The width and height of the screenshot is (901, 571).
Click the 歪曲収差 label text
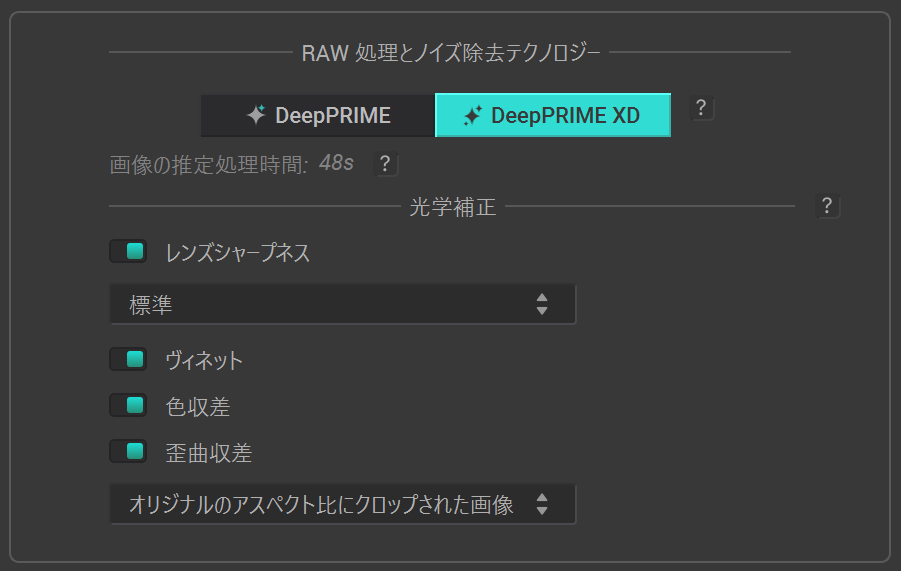click(208, 453)
